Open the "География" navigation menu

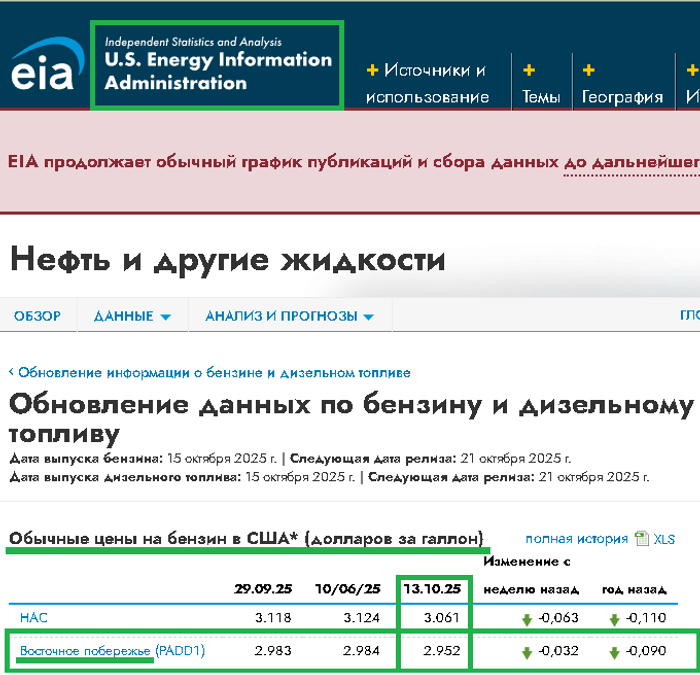[x=623, y=97]
